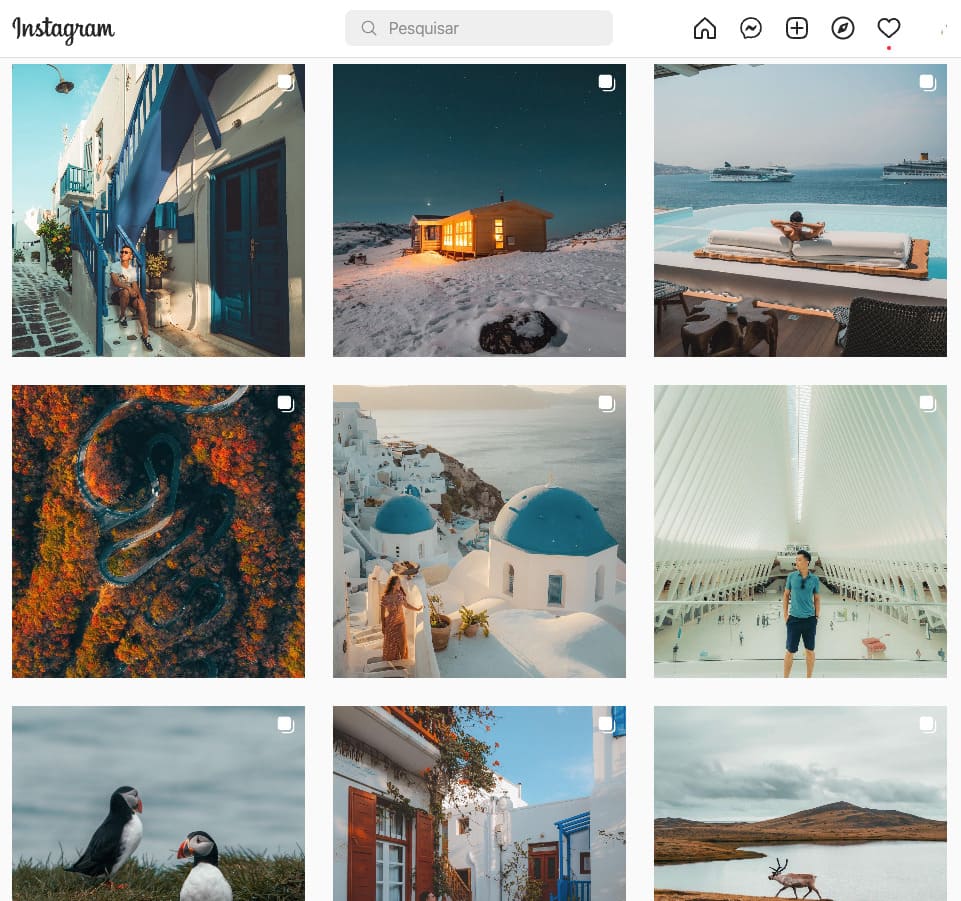Open the red shutters street photo
Viewport: 961px width, 901px height.
click(479, 803)
